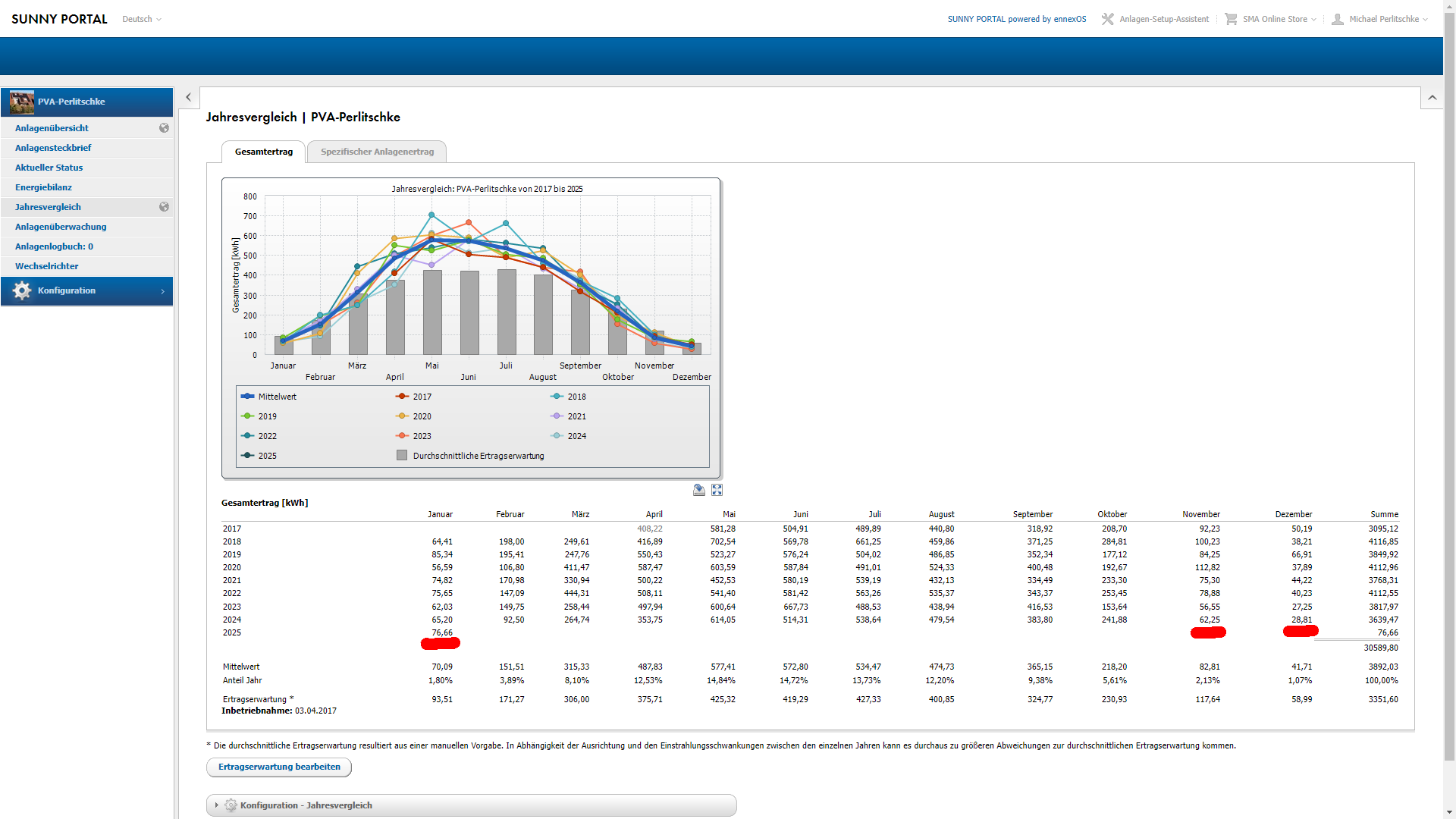Click the SMA Online Store cart icon

pos(1231,19)
